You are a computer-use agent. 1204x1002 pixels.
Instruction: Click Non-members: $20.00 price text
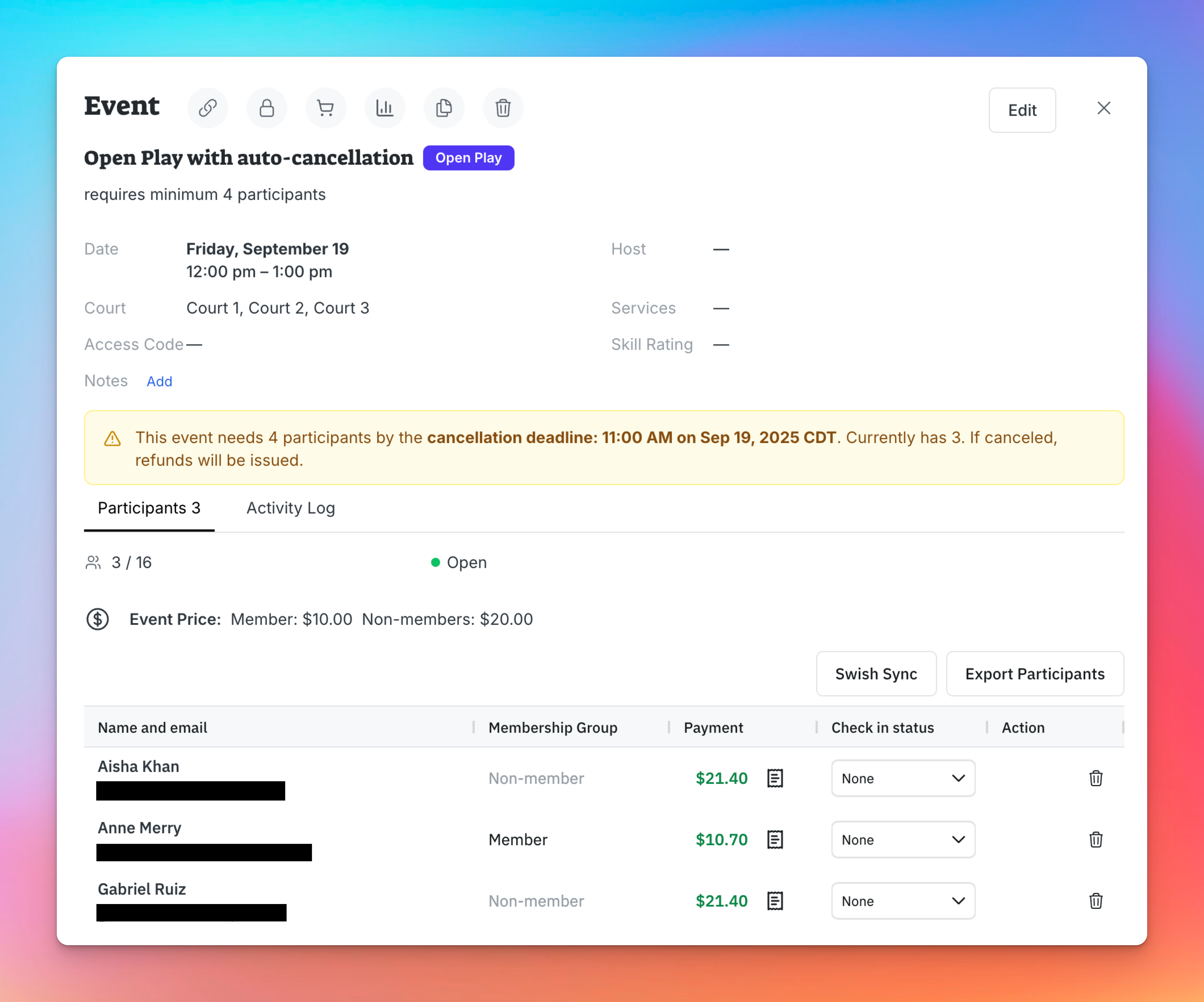447,619
